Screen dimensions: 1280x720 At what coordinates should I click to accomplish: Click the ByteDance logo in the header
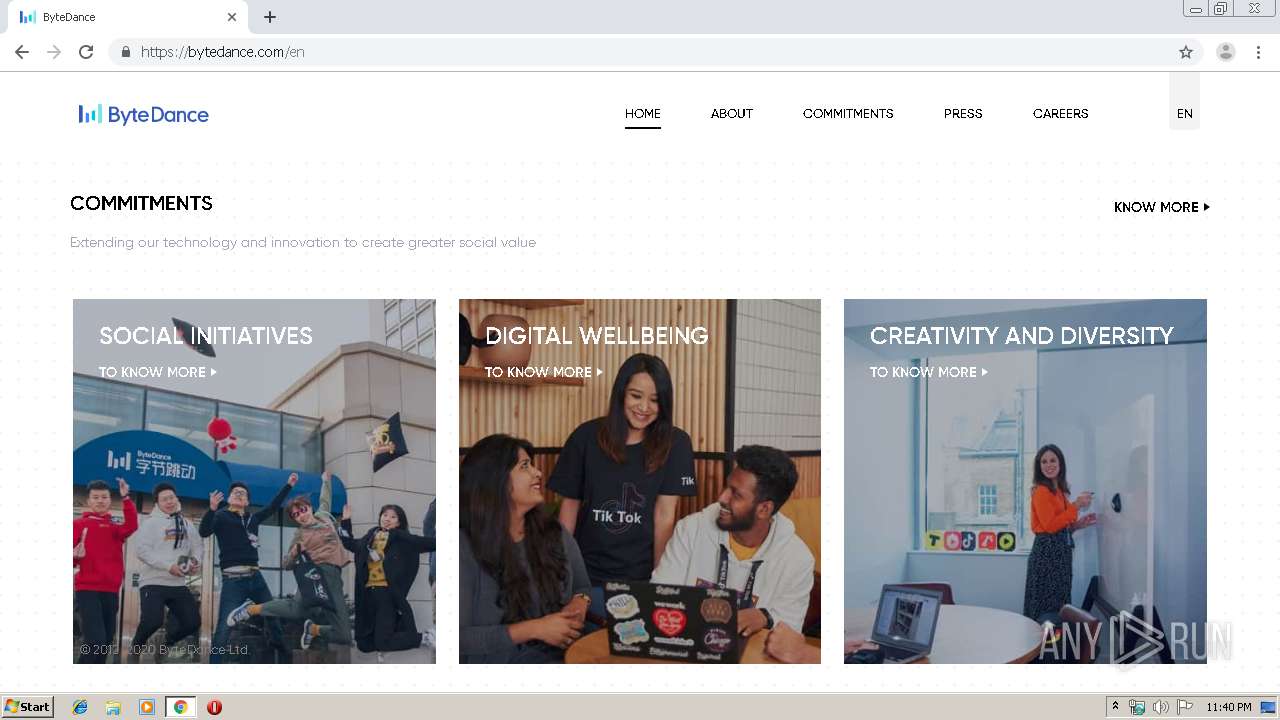coord(144,114)
